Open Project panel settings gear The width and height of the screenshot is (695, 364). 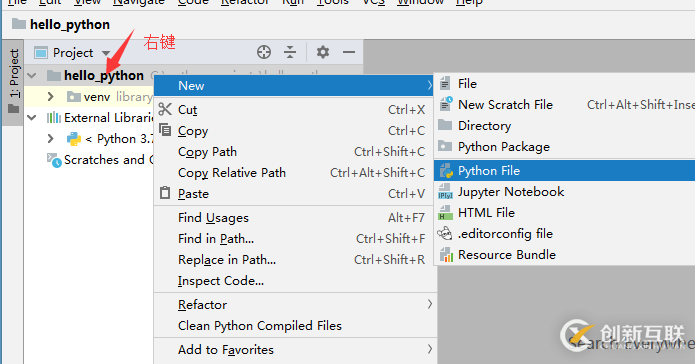[x=323, y=52]
